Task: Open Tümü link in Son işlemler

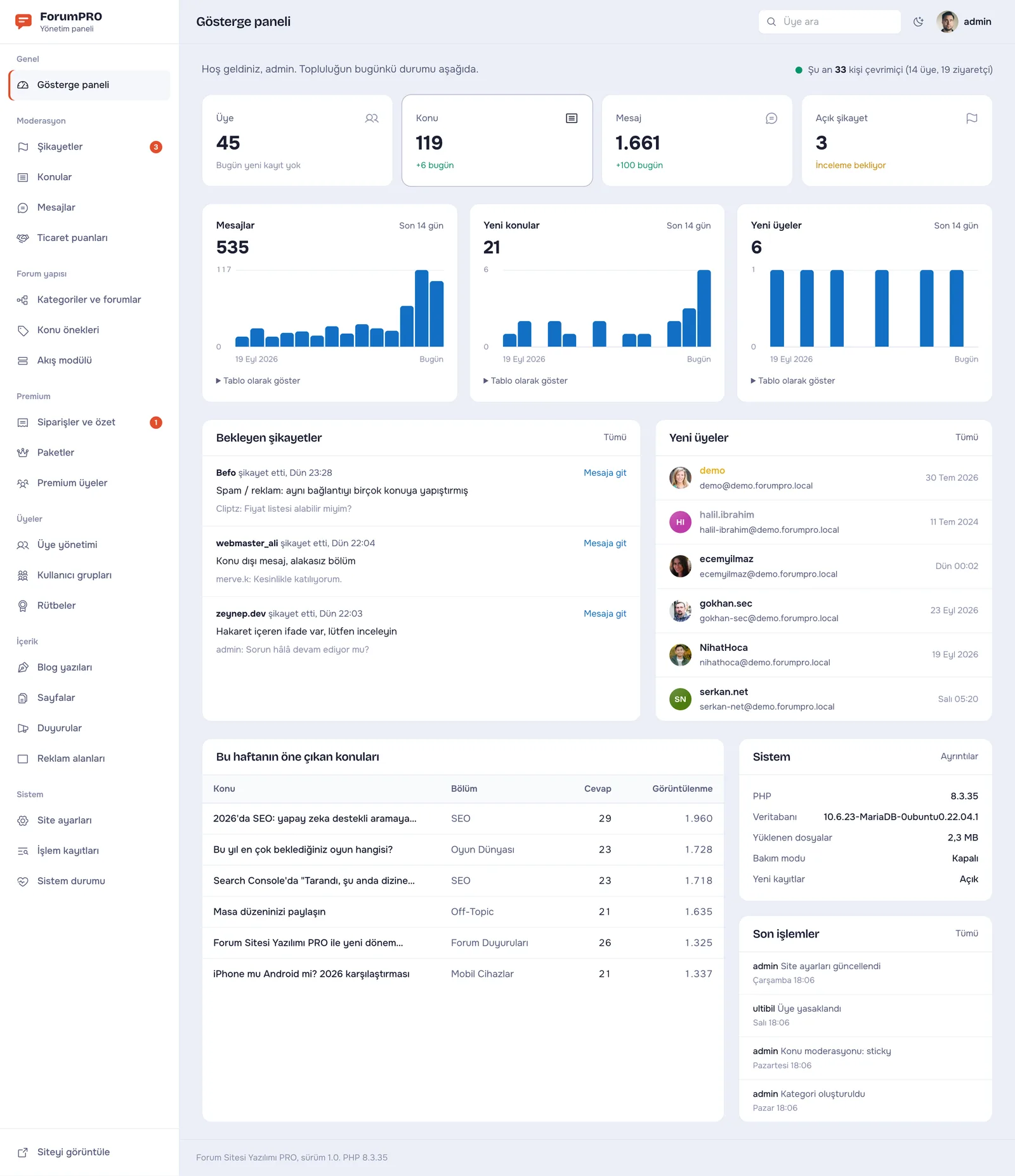Action: pos(967,933)
